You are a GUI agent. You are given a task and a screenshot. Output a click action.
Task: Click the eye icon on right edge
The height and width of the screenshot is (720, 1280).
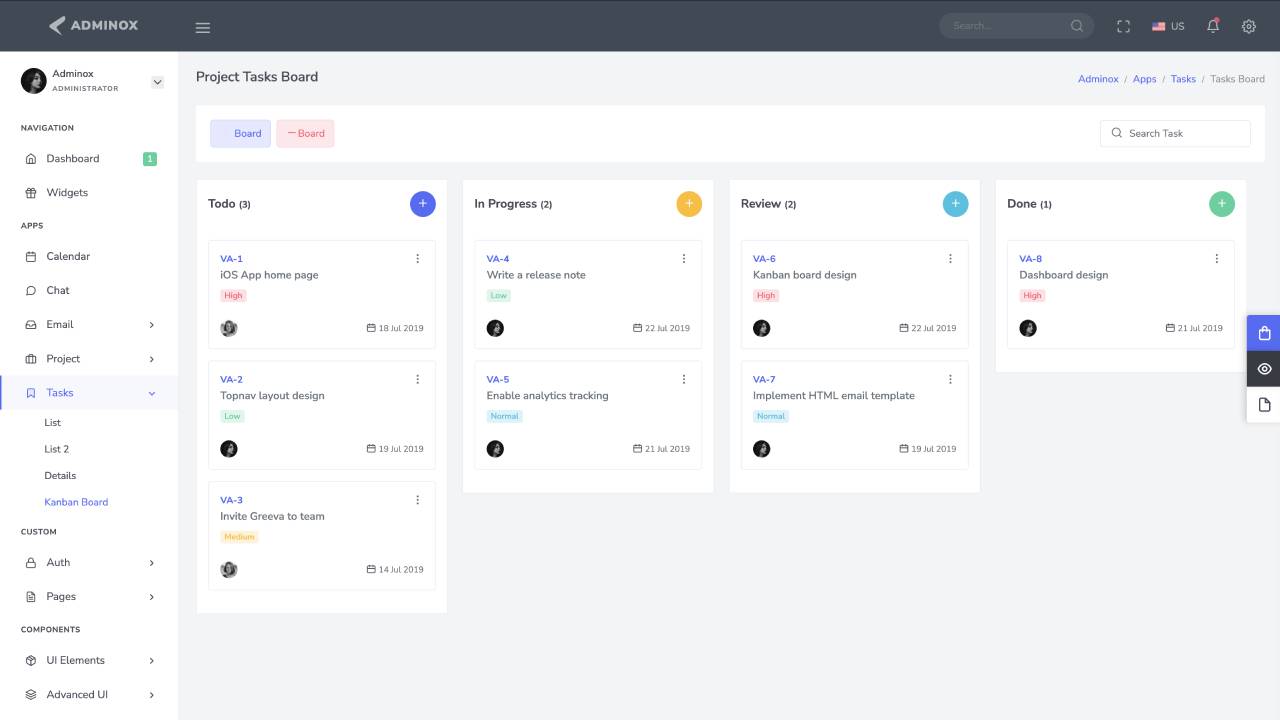pyautogui.click(x=1264, y=369)
